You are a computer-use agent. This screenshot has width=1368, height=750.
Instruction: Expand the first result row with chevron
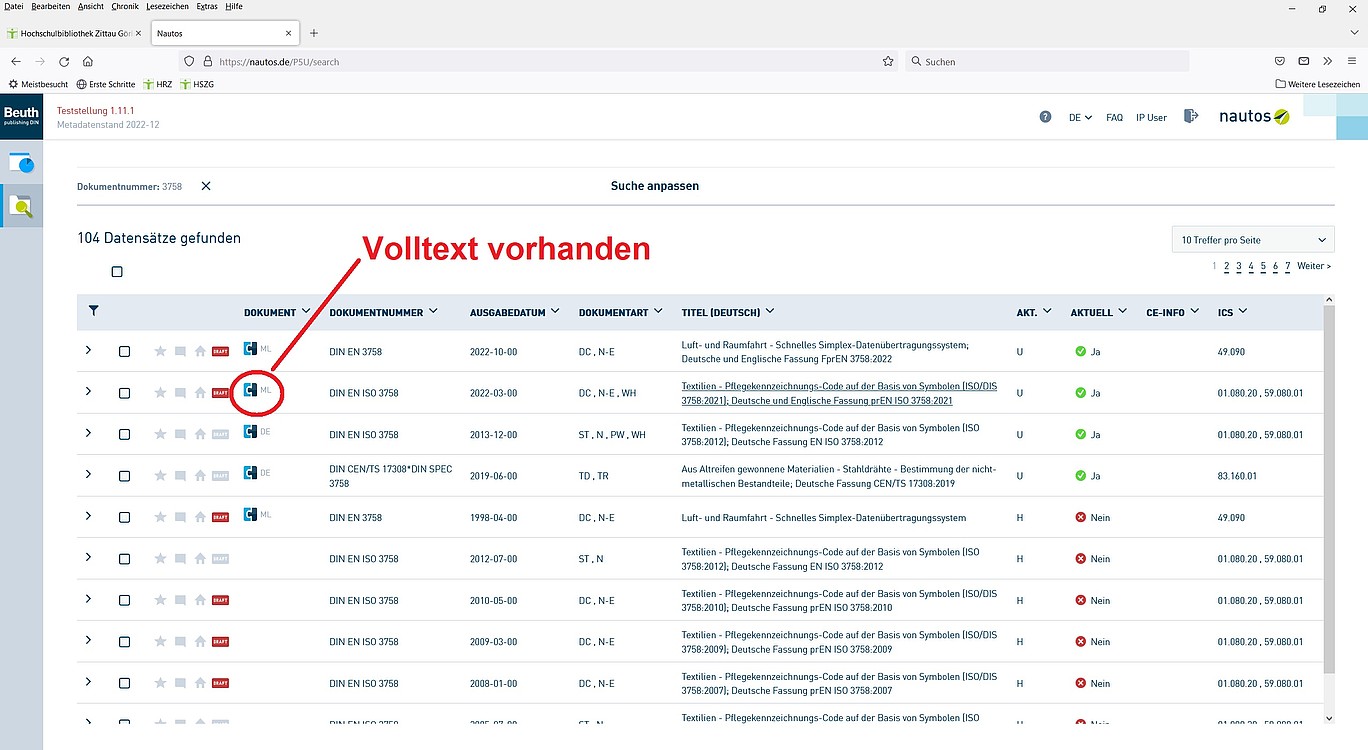88,351
